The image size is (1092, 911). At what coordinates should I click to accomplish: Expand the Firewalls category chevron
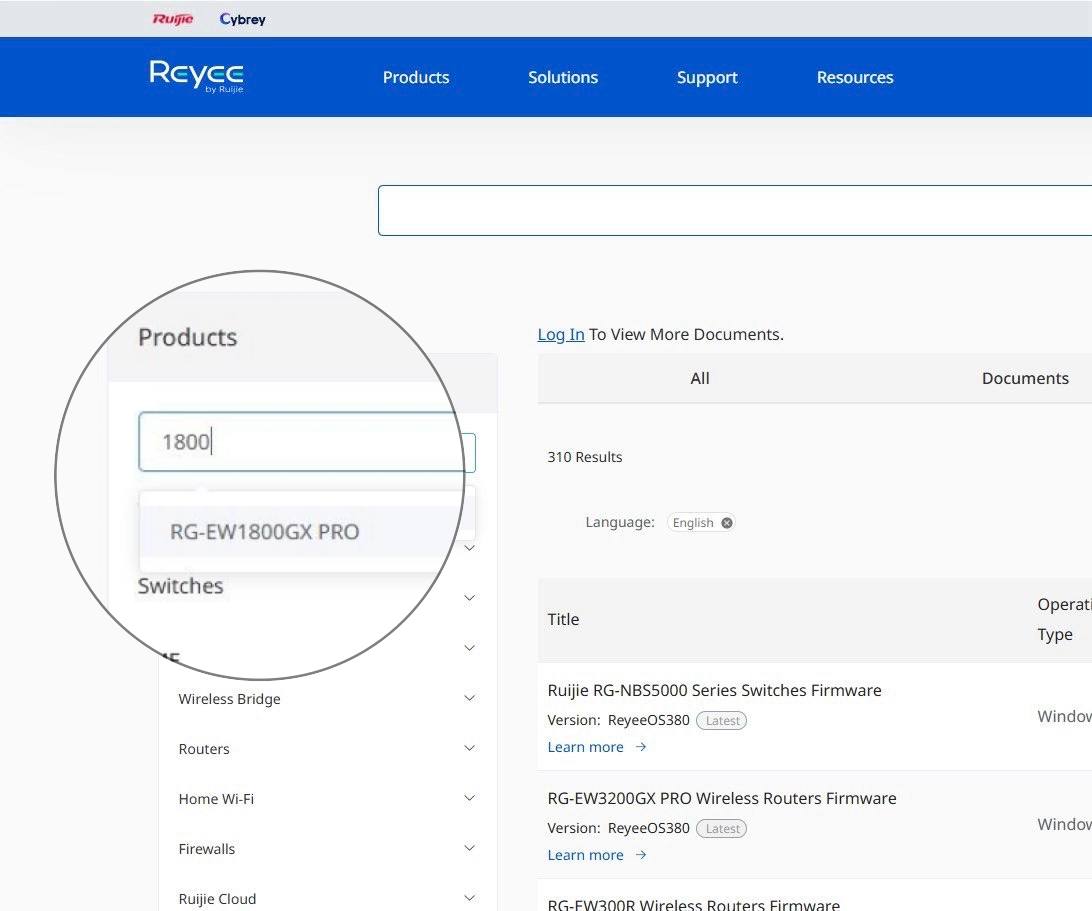pyautogui.click(x=469, y=848)
